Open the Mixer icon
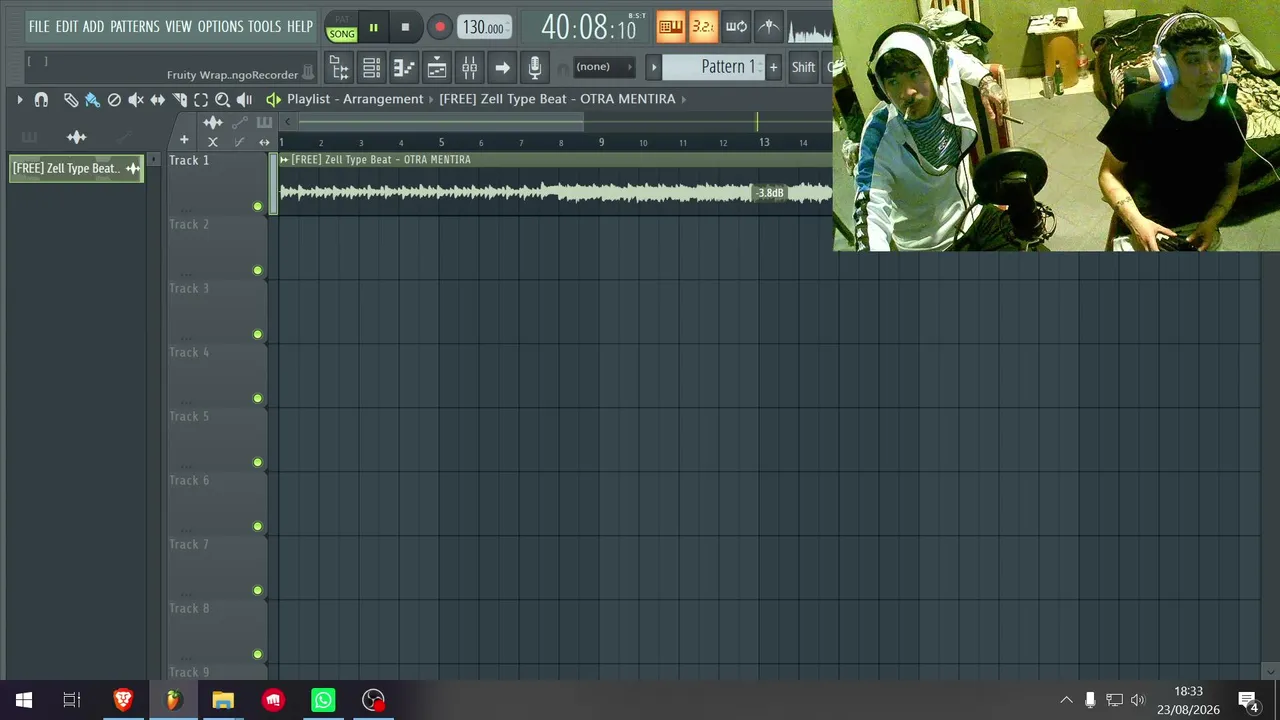The height and width of the screenshot is (720, 1280). click(469, 67)
